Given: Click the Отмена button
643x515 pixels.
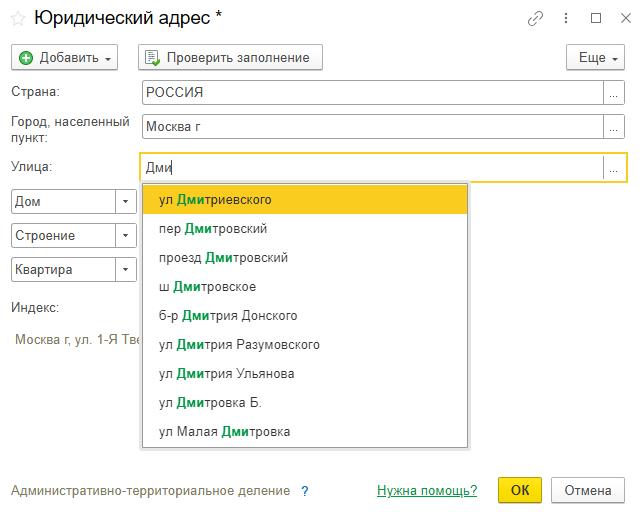Looking at the screenshot, I should click(588, 490).
